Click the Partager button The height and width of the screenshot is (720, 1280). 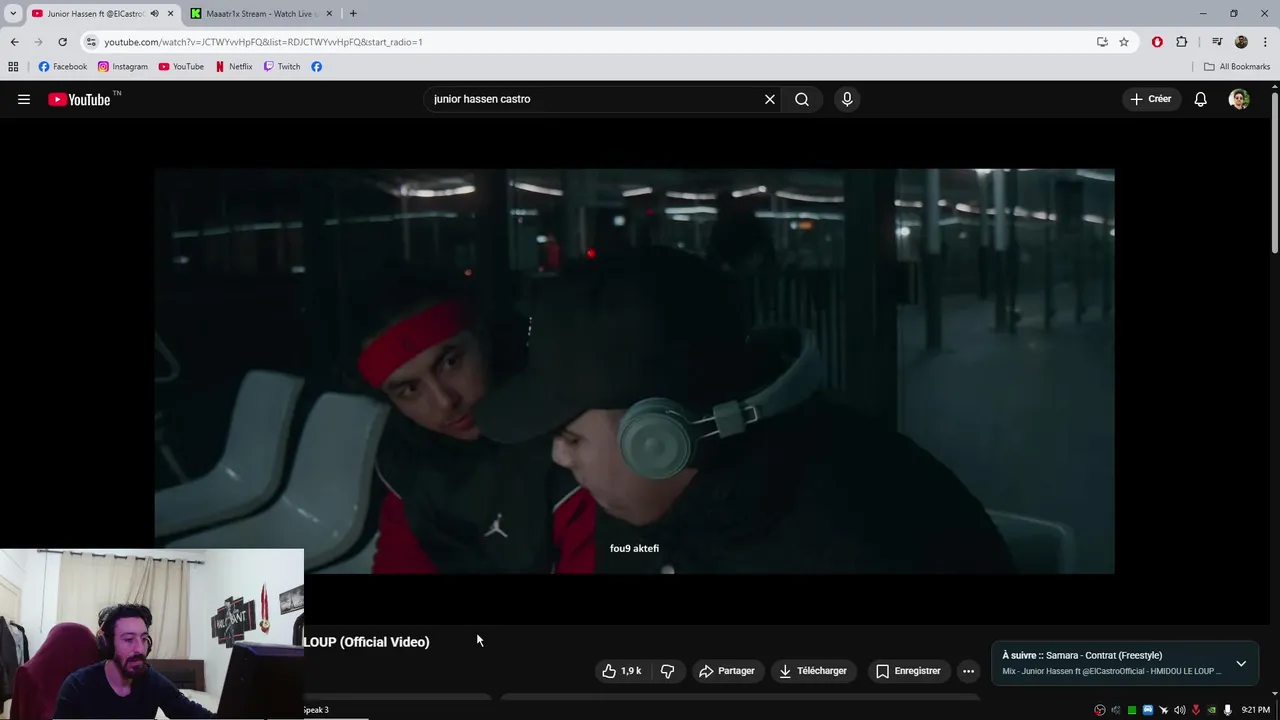click(727, 671)
